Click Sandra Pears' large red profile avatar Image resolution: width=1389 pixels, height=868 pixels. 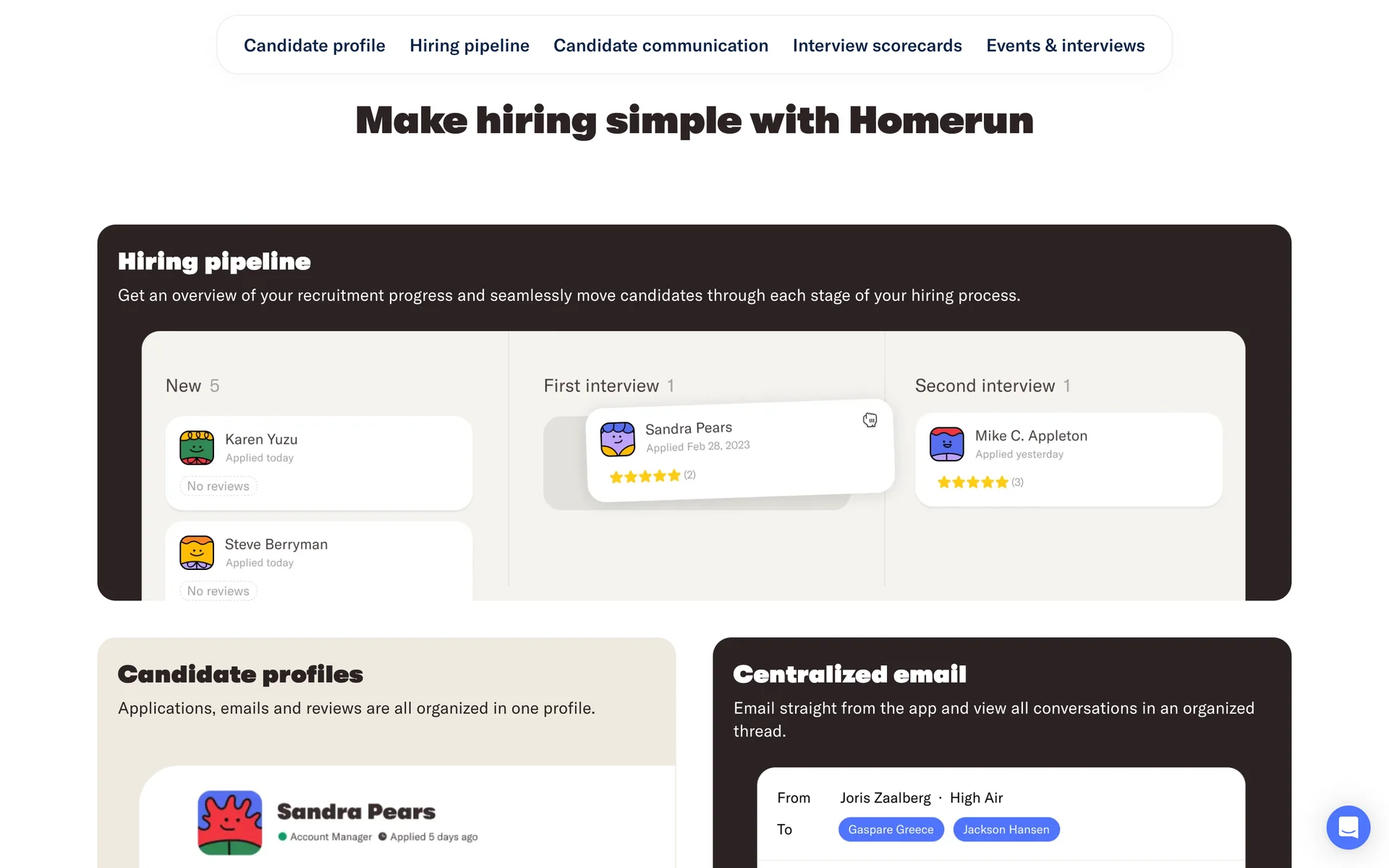[x=230, y=822]
